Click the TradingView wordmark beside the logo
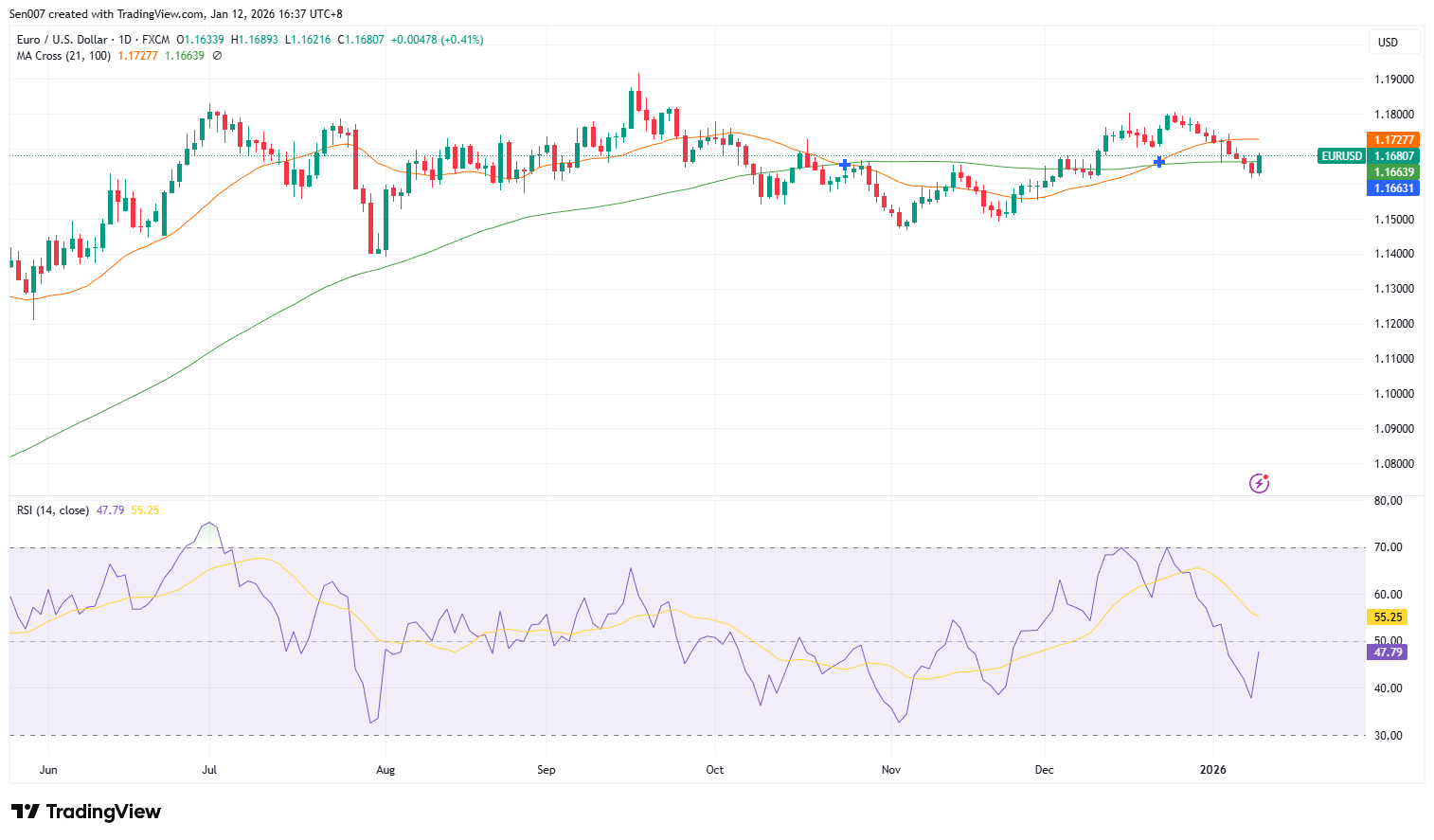The width and height of the screenshot is (1434, 840). (x=104, y=812)
